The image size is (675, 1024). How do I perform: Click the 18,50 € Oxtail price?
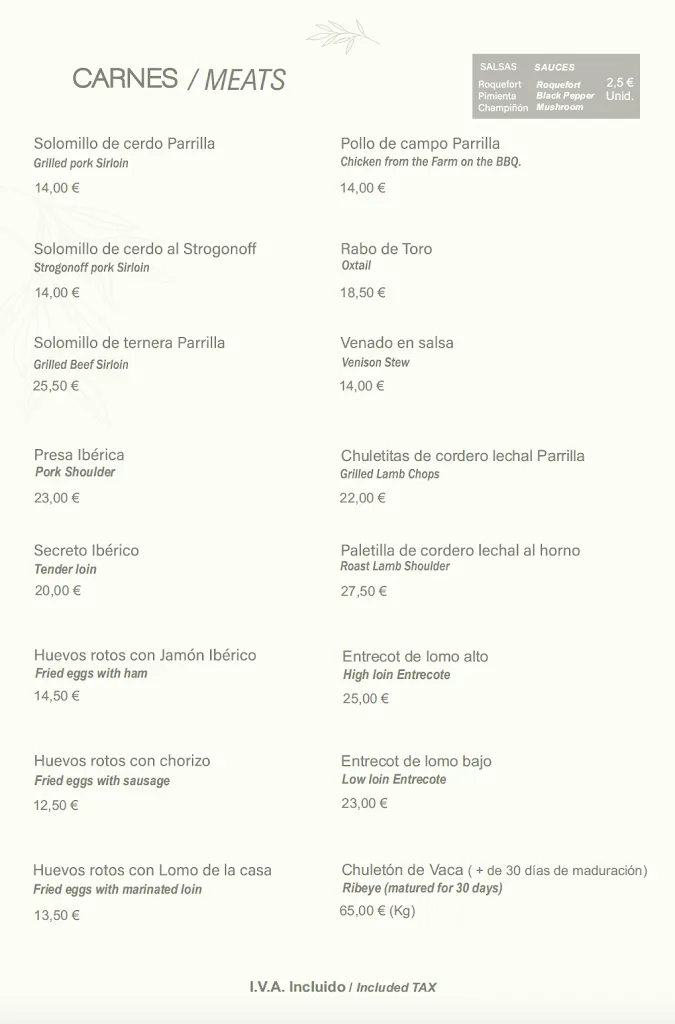pos(363,292)
